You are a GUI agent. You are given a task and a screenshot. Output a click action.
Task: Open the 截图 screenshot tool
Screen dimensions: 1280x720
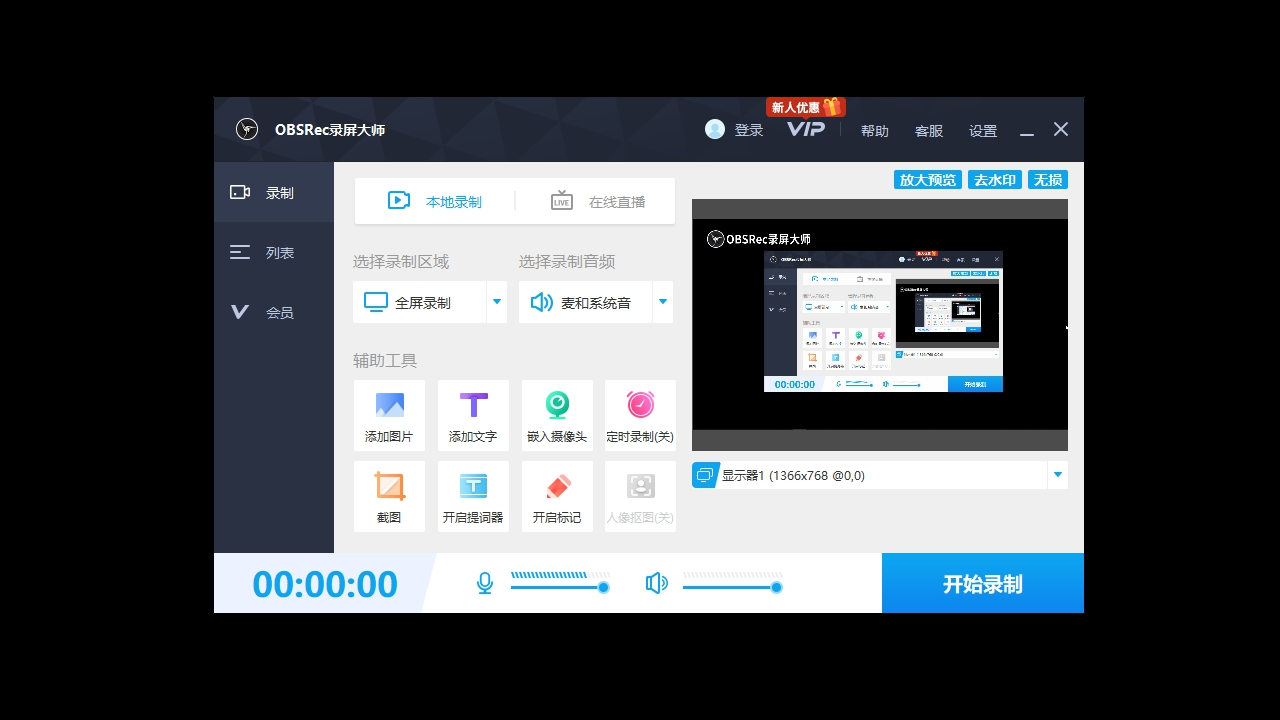[389, 495]
